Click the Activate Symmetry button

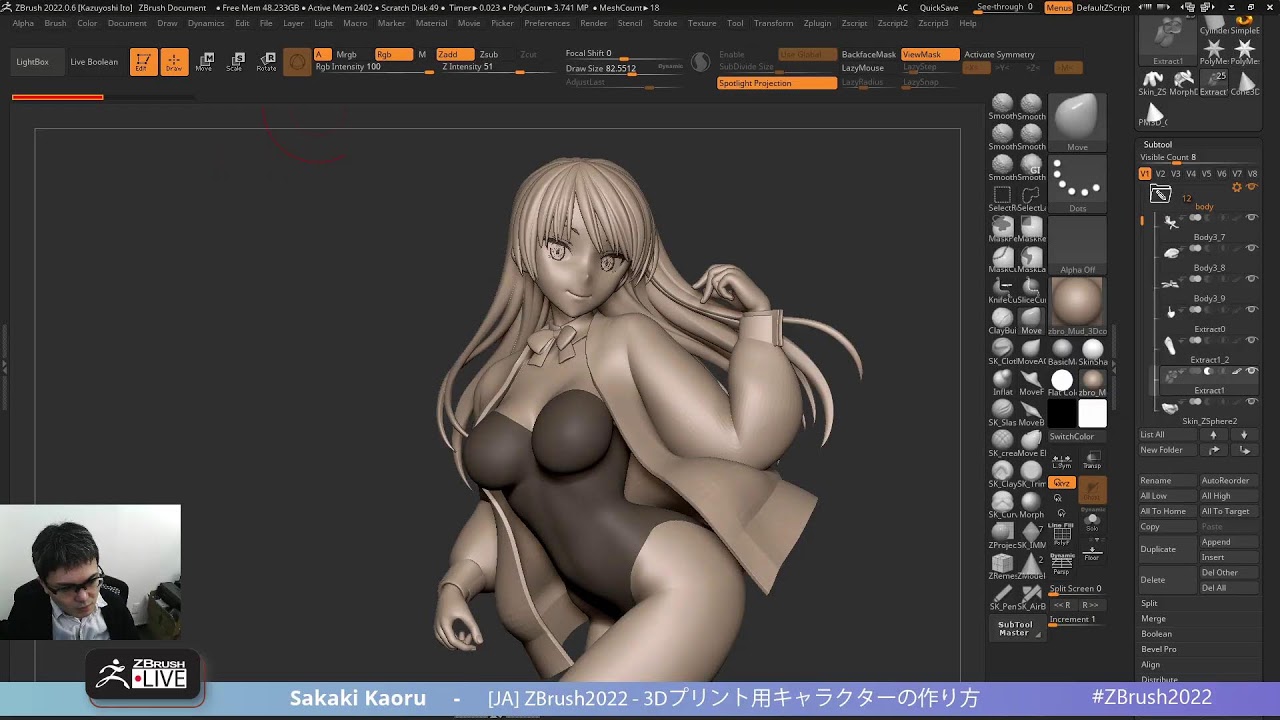coord(999,54)
